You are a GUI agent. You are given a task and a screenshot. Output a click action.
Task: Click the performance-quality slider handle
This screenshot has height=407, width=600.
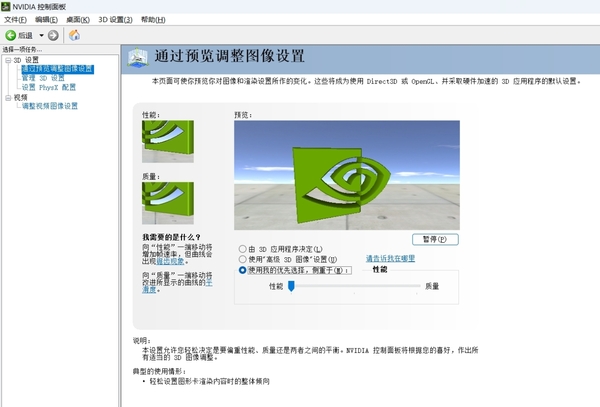[291, 286]
